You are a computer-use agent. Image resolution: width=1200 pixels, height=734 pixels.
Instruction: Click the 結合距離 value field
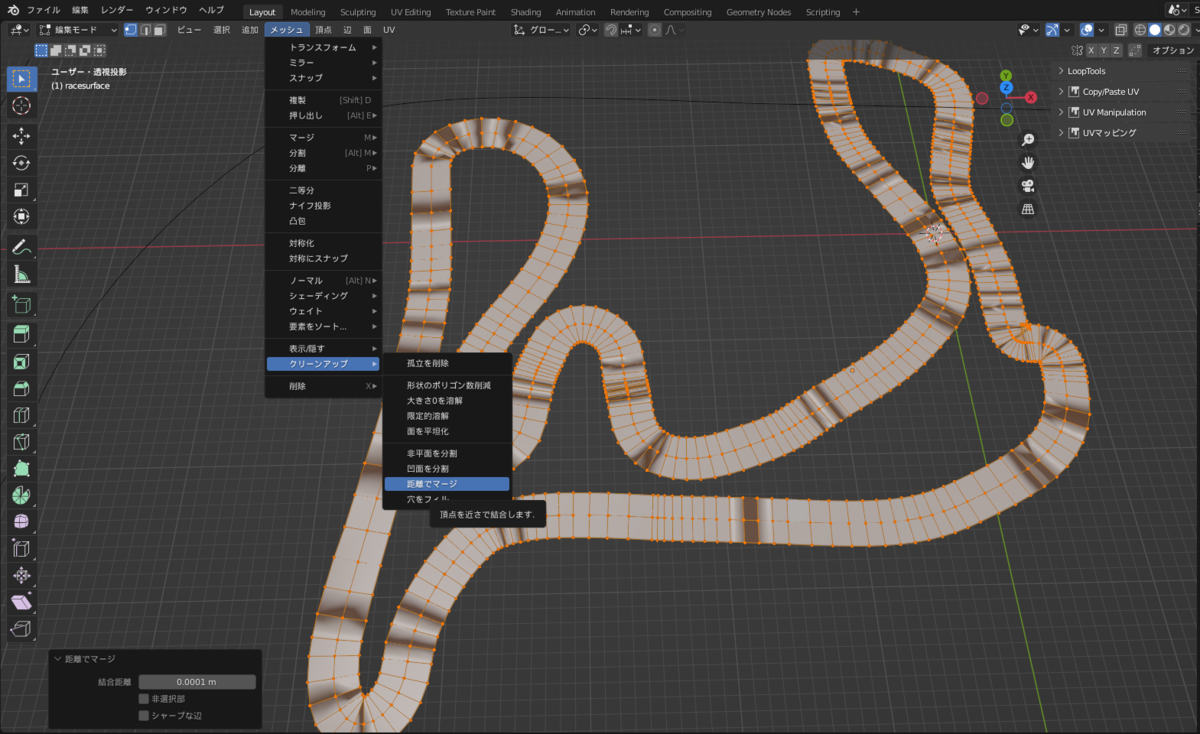click(x=197, y=682)
